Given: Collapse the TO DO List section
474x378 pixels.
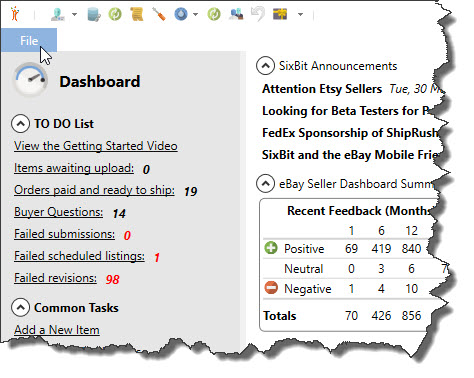Looking at the screenshot, I should click(x=20, y=124).
